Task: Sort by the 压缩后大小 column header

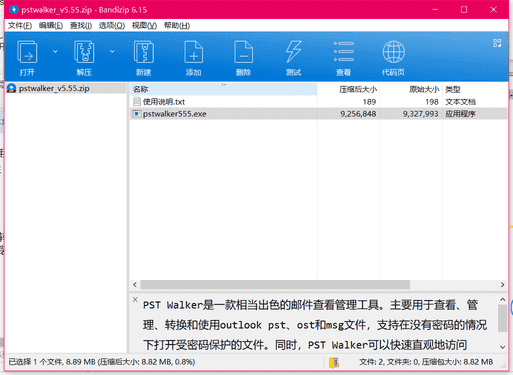Action: [348, 89]
